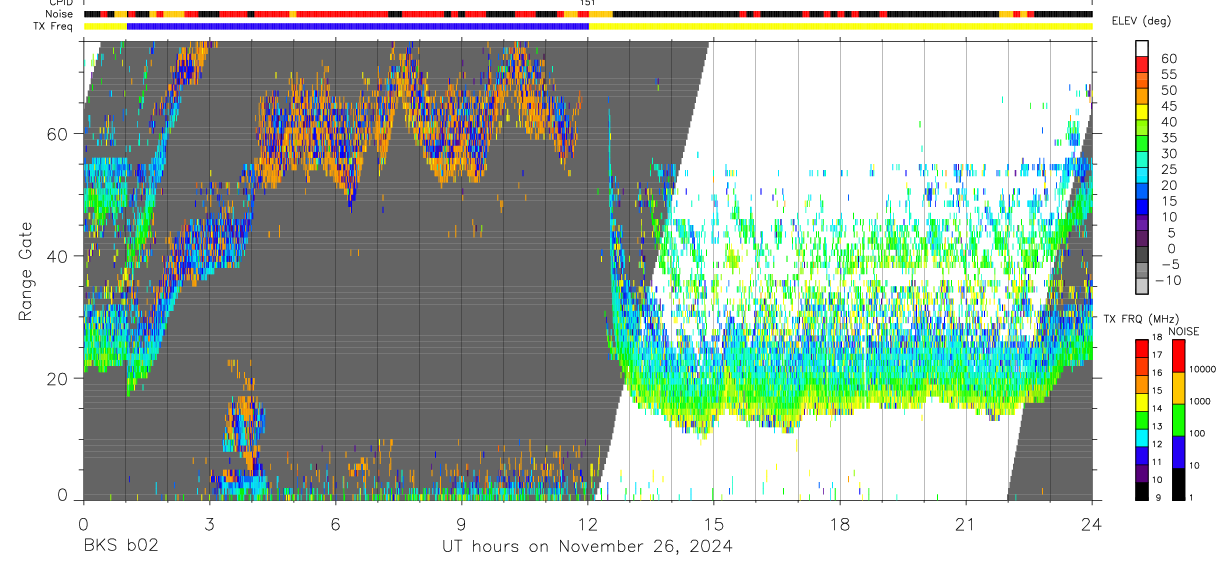This screenshot has height=567, width=1228.
Task: Pick the cyan 20–25 swatch in ELEV colorbar
Action: coord(1142,174)
